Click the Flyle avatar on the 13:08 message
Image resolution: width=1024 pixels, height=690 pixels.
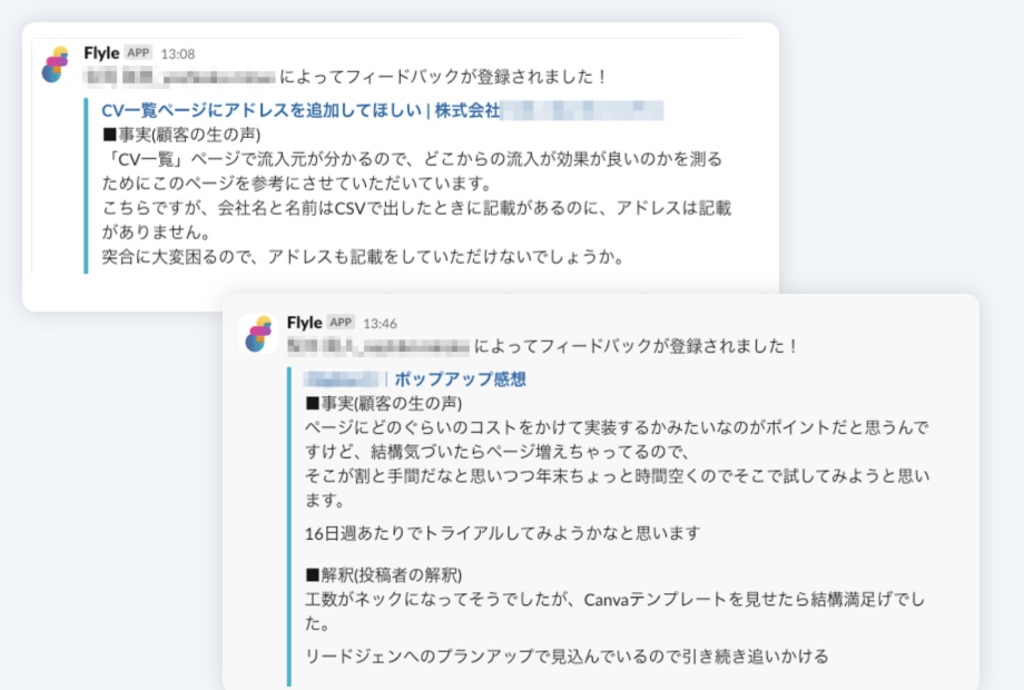tap(56, 64)
